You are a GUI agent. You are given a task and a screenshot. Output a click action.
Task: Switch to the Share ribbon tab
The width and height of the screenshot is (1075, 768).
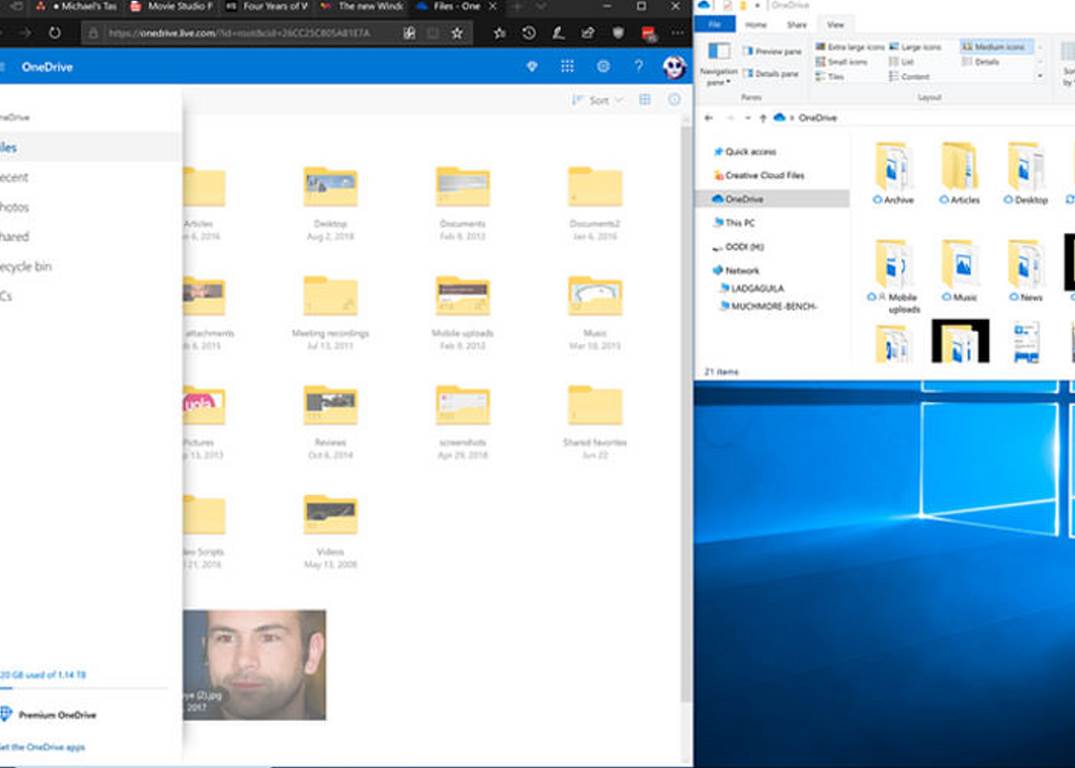click(x=796, y=24)
